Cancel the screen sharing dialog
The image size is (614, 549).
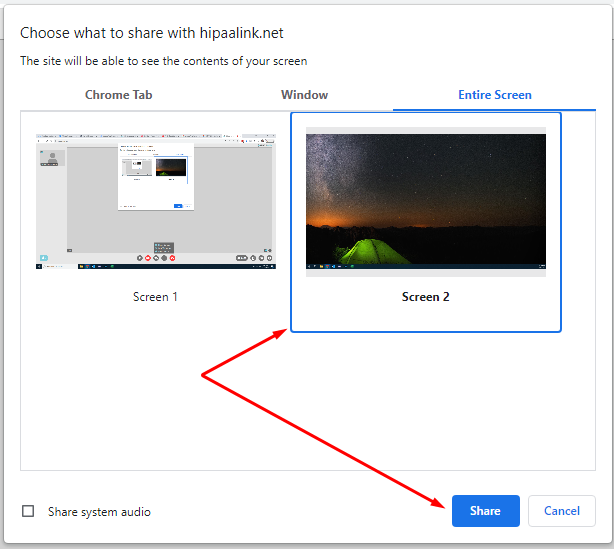561,510
